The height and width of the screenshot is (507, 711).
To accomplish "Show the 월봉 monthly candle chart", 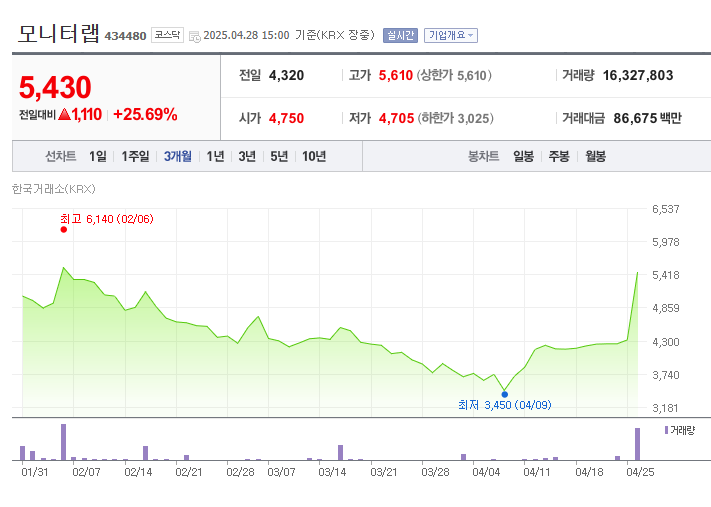I will coord(595,156).
